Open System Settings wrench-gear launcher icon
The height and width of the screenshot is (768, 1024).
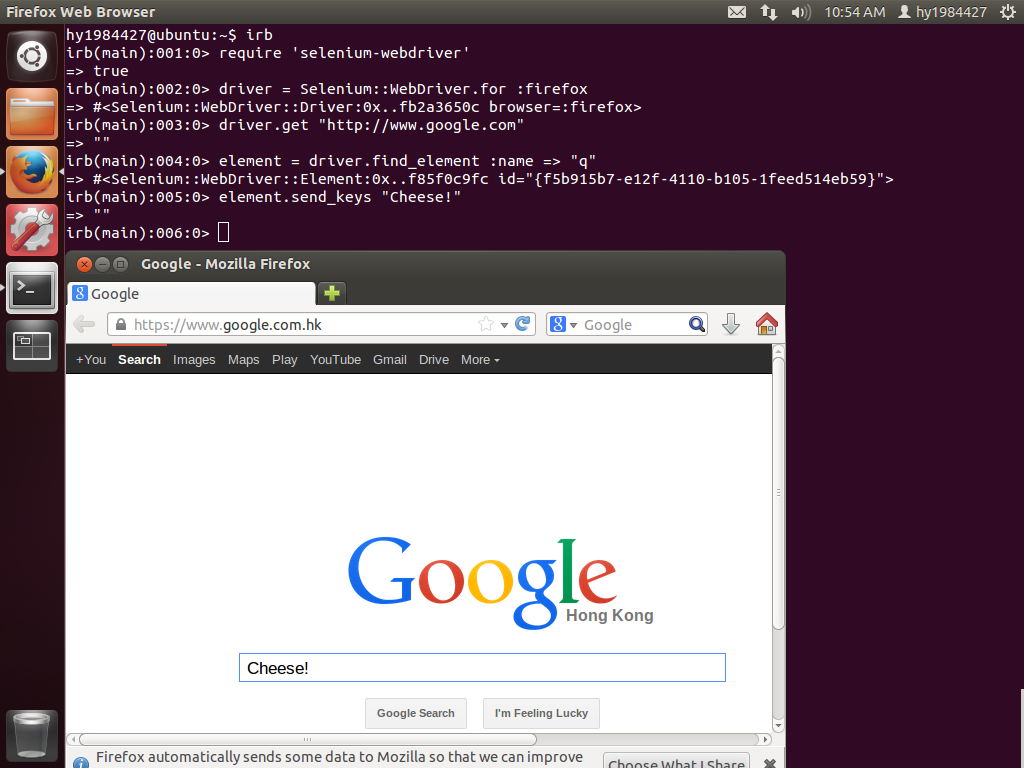click(31, 230)
